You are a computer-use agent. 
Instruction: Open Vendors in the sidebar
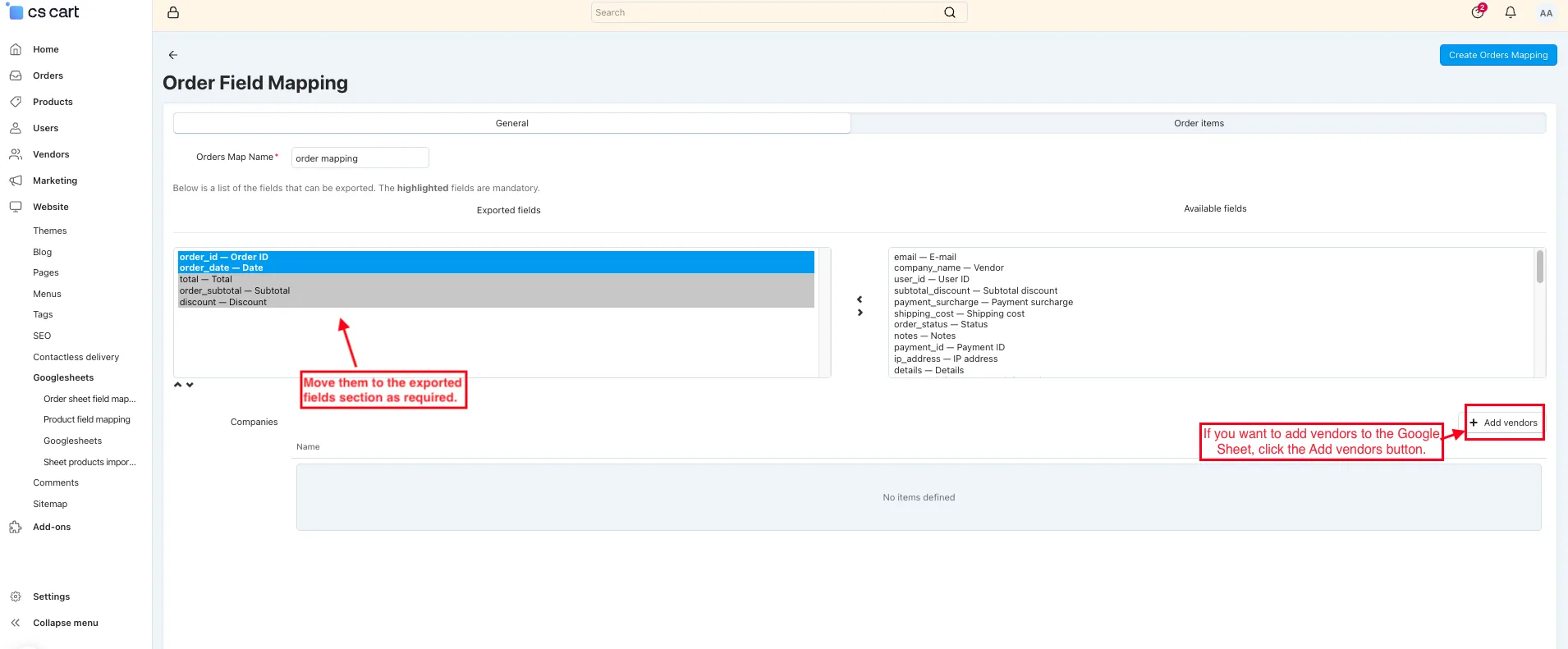51,154
